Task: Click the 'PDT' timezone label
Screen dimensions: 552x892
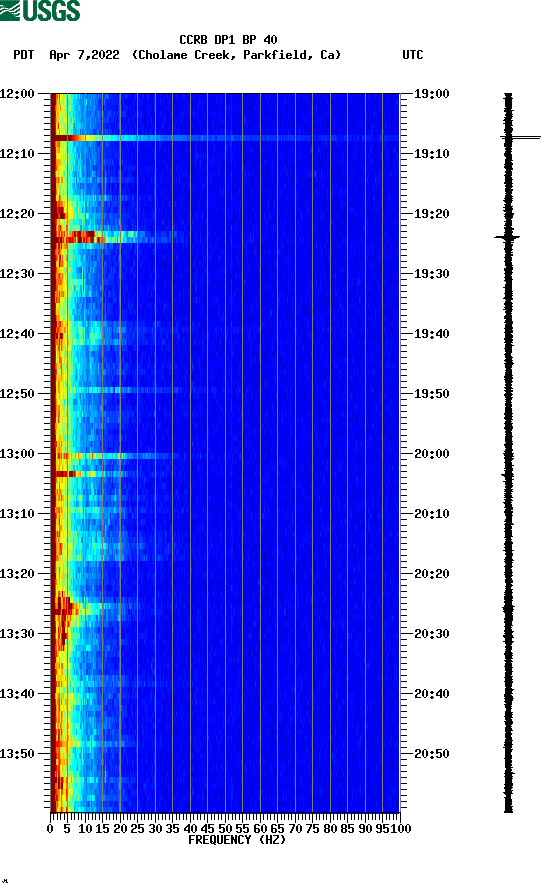Action: point(24,55)
